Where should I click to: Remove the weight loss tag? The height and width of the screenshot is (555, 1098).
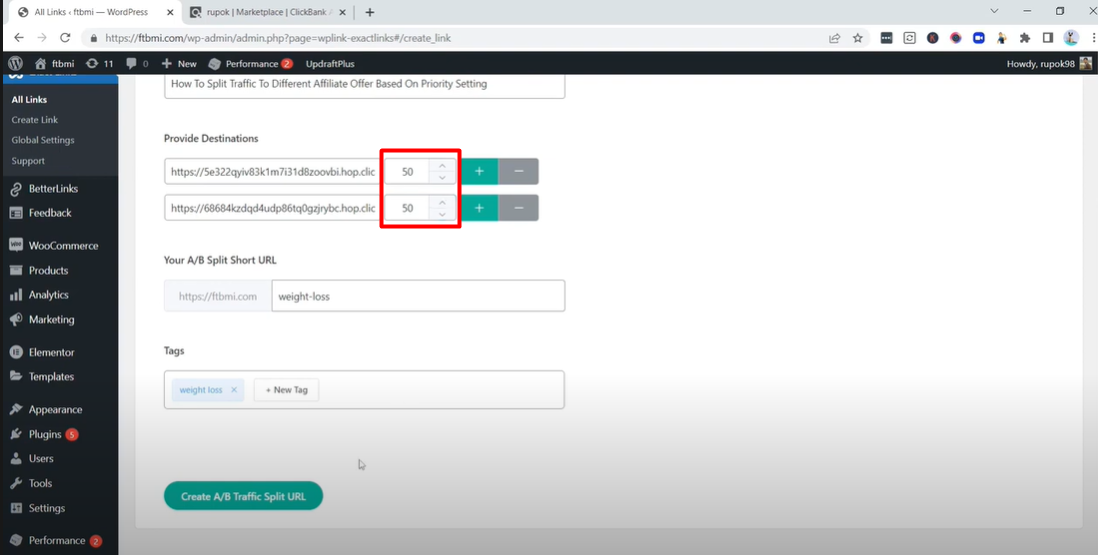pyautogui.click(x=234, y=390)
